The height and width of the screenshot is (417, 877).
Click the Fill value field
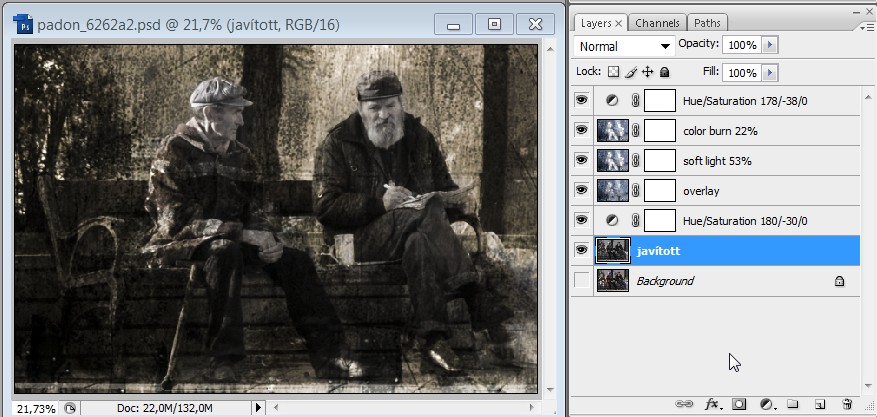(x=742, y=73)
